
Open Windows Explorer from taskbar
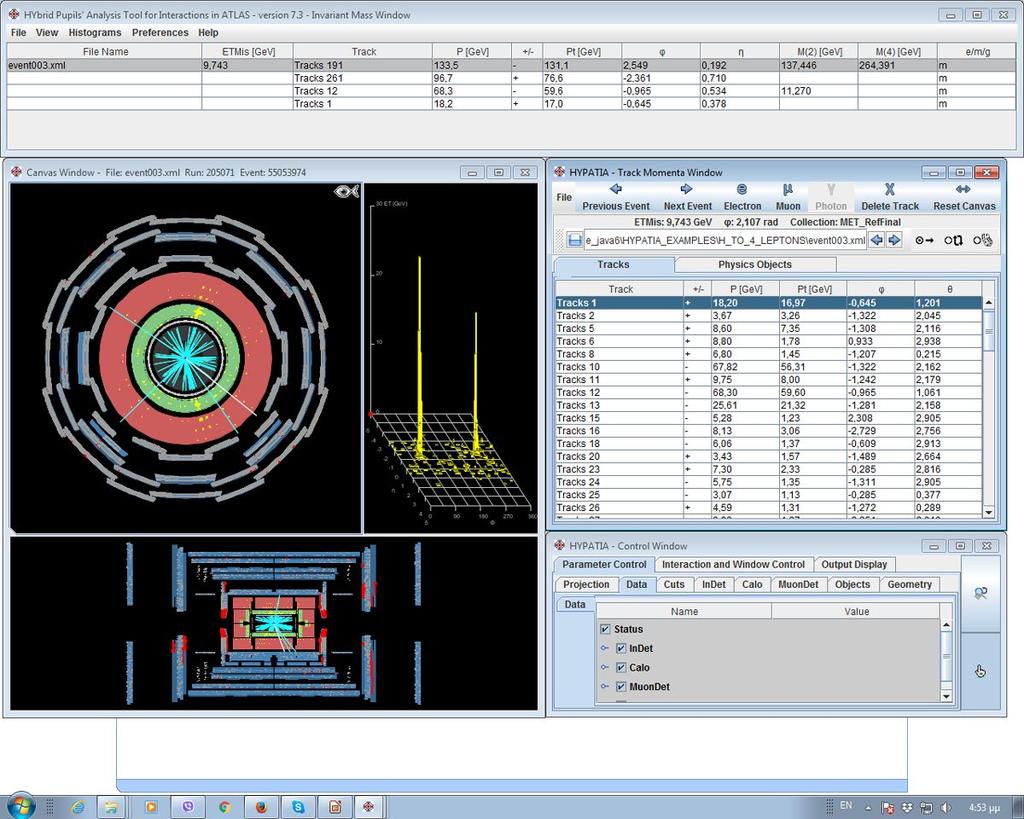point(112,807)
